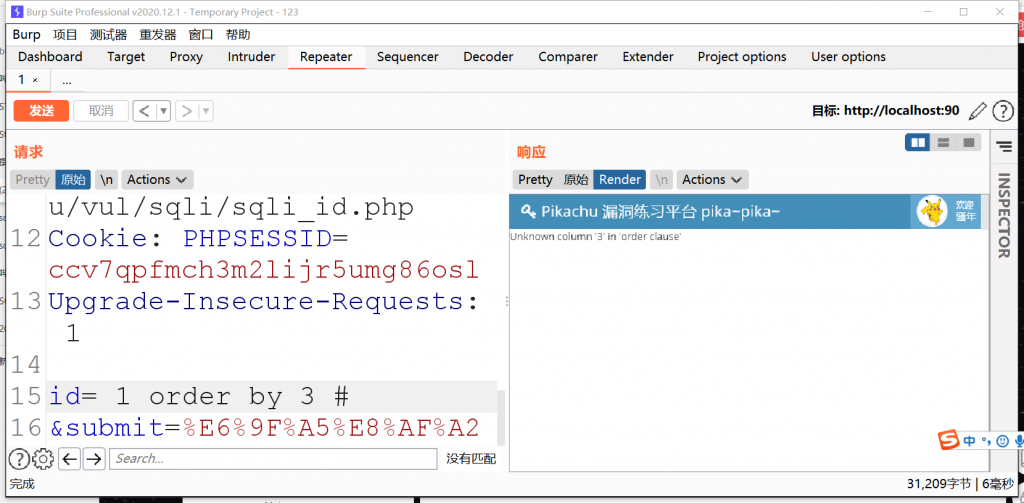Open the request pane Actions dropdown
1024x503 pixels.
[158, 180]
